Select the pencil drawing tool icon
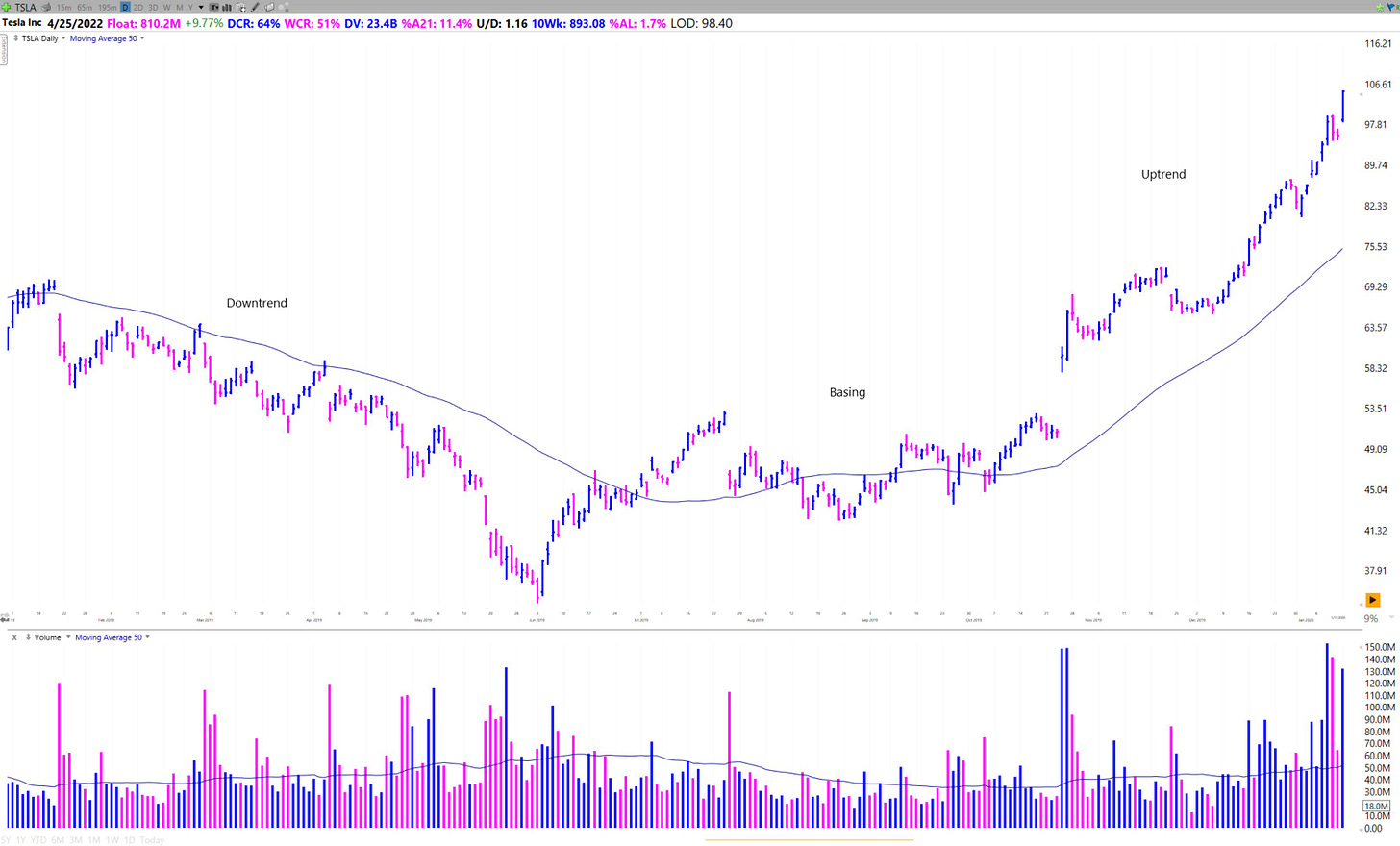This screenshot has height=846, width=1400. click(x=255, y=8)
